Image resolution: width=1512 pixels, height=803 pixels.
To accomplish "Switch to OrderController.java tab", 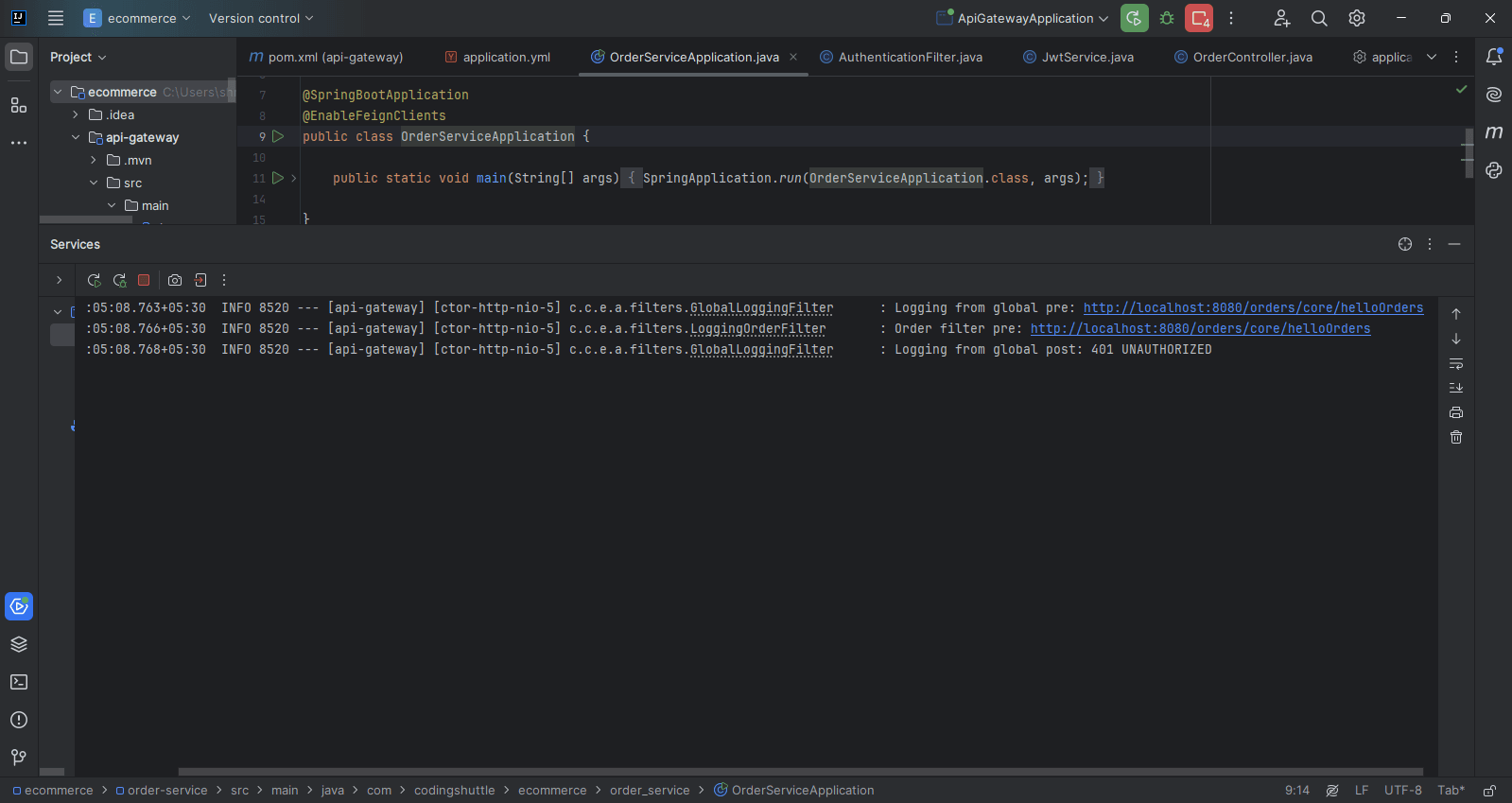I will 1243,57.
